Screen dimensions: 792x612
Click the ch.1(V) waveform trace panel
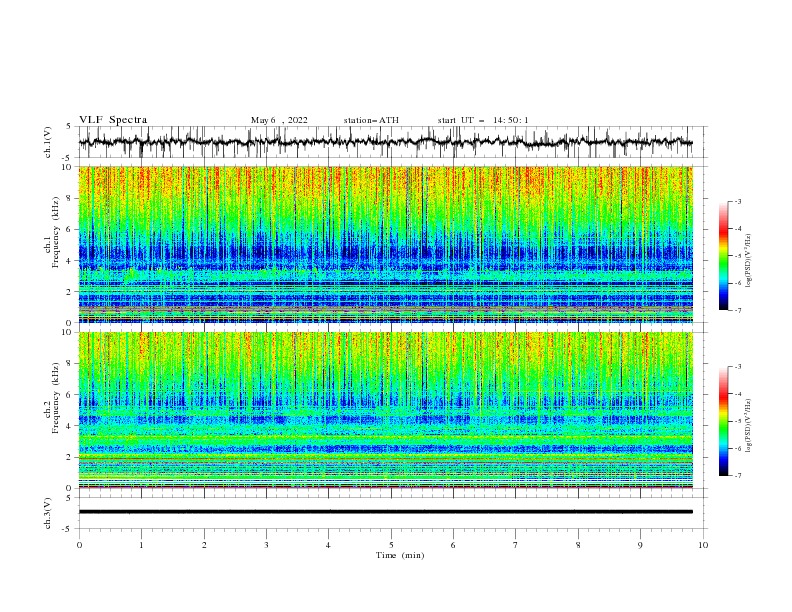tap(392, 142)
